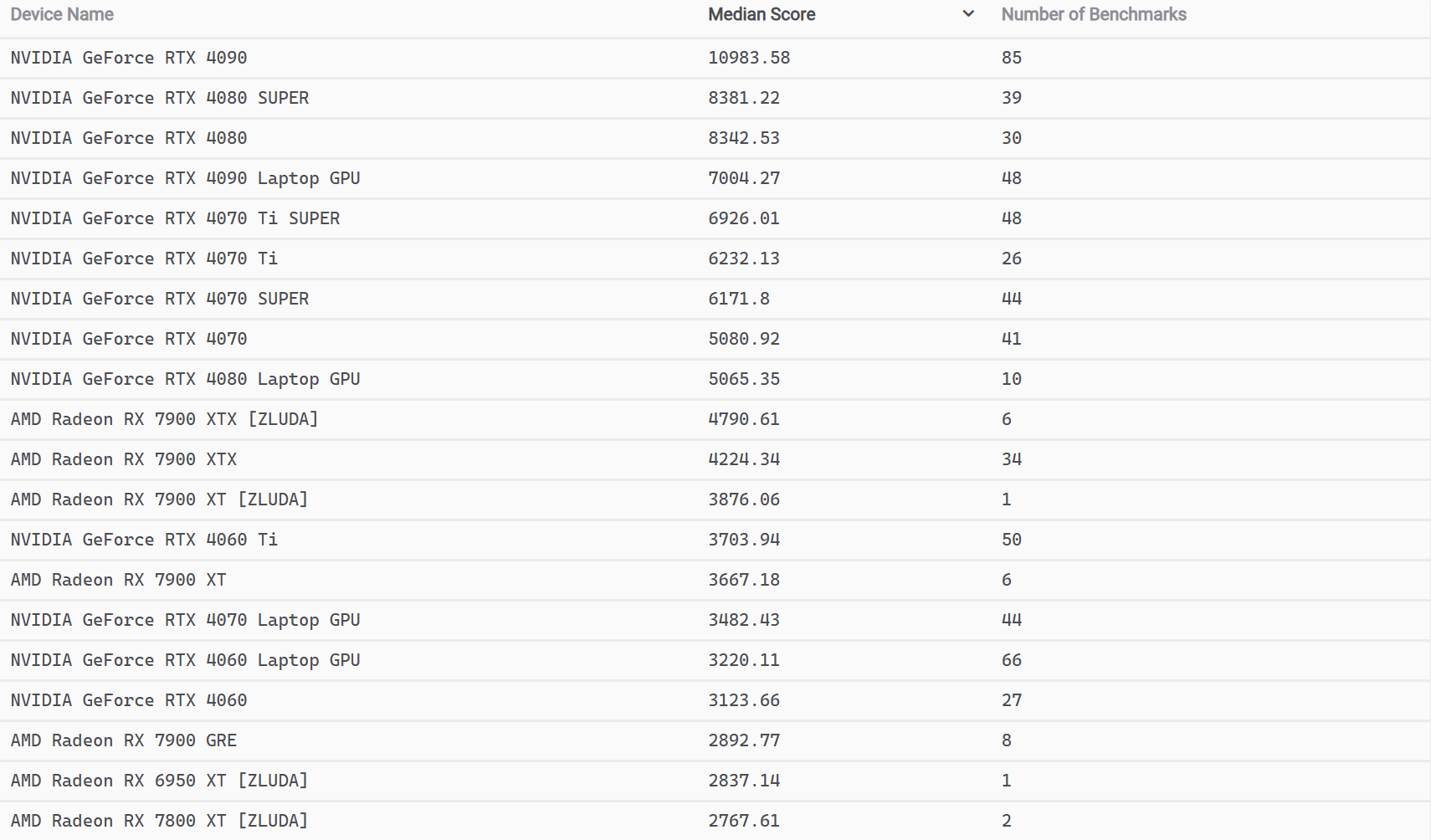Select the AMD Radeon RX 7900 XTX entry
1431x840 pixels.
click(124, 459)
